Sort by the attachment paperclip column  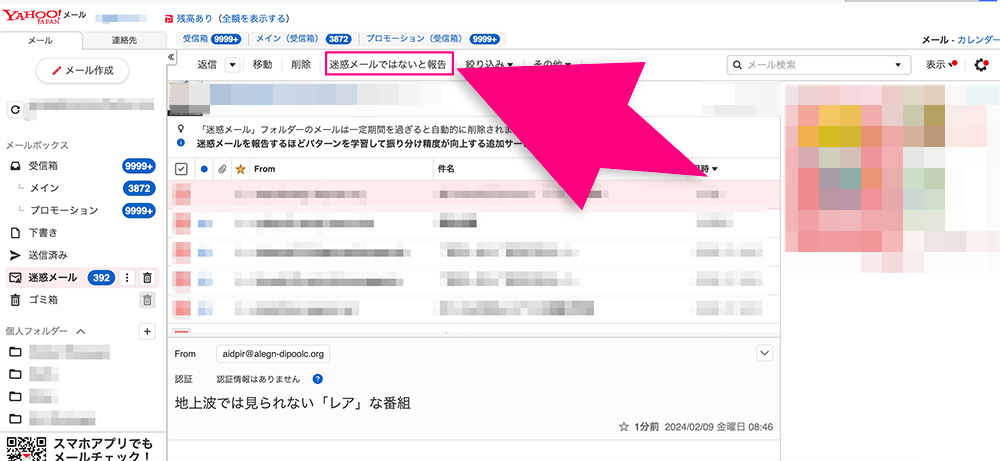(x=222, y=169)
